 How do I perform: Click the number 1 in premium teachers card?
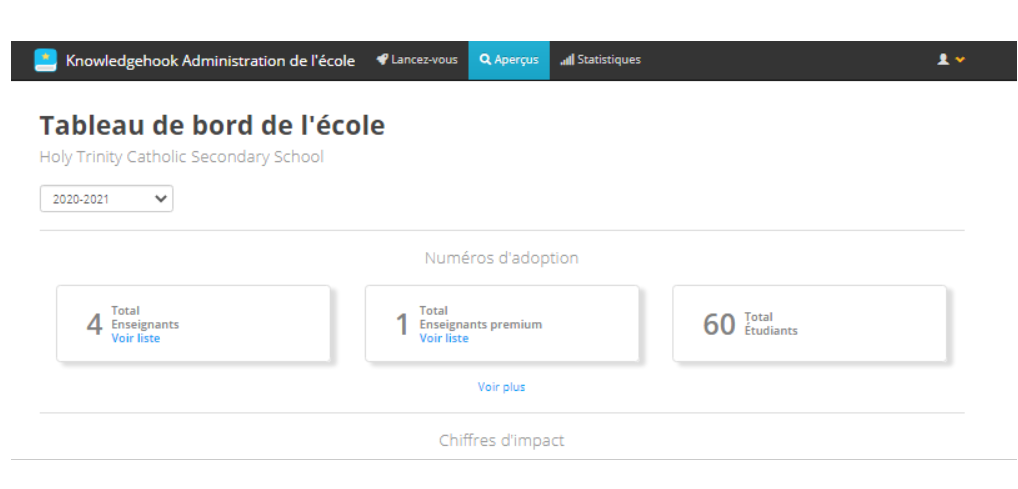[403, 325]
